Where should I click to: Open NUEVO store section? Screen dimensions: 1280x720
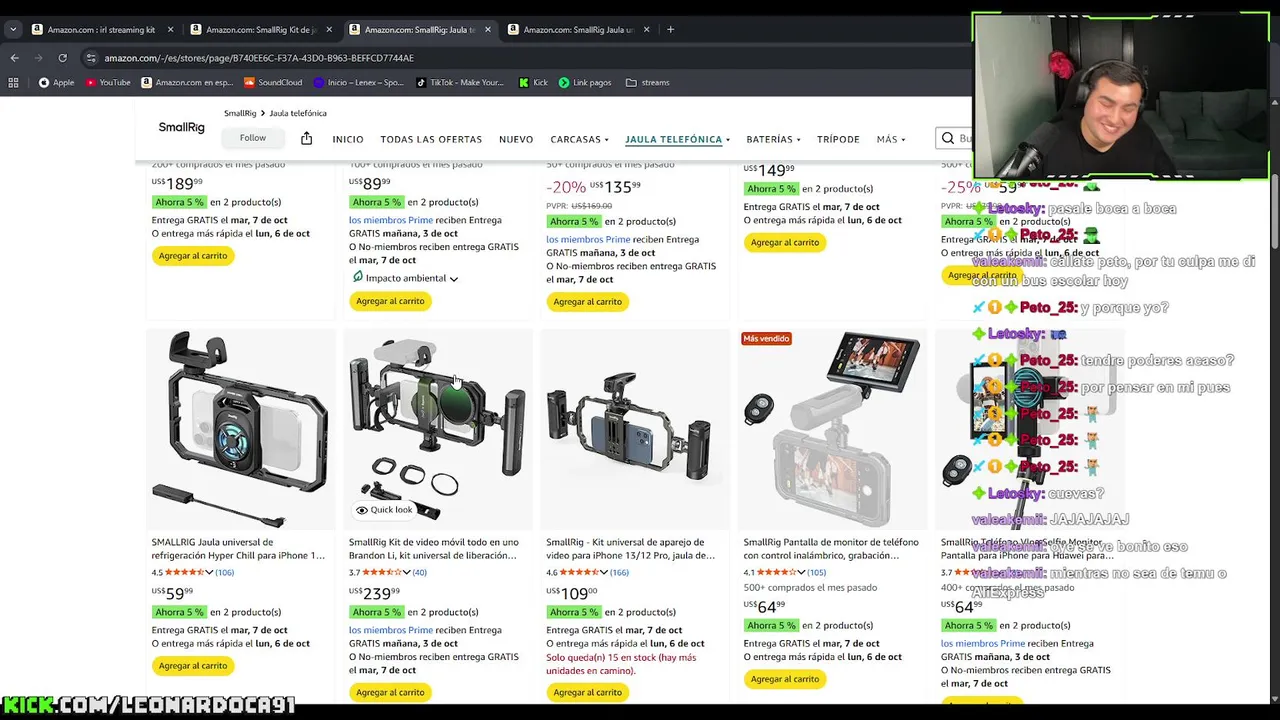516,139
